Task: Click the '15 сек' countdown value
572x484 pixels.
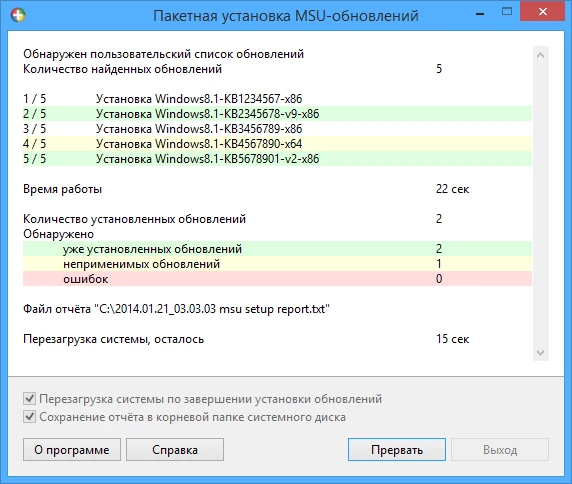Action: [452, 339]
